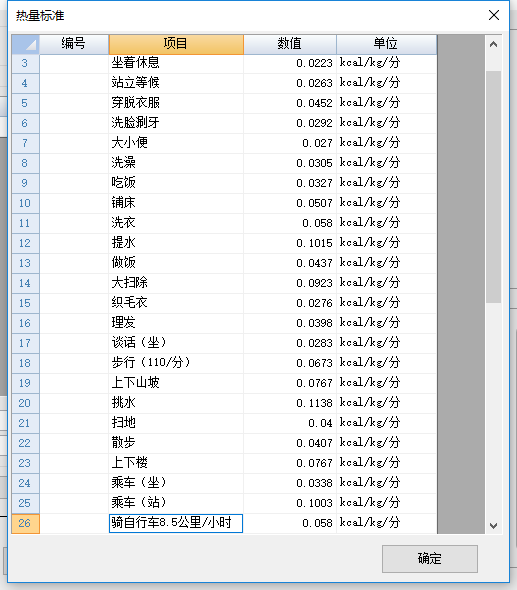Select row header 14 for 大扫除

click(25, 283)
